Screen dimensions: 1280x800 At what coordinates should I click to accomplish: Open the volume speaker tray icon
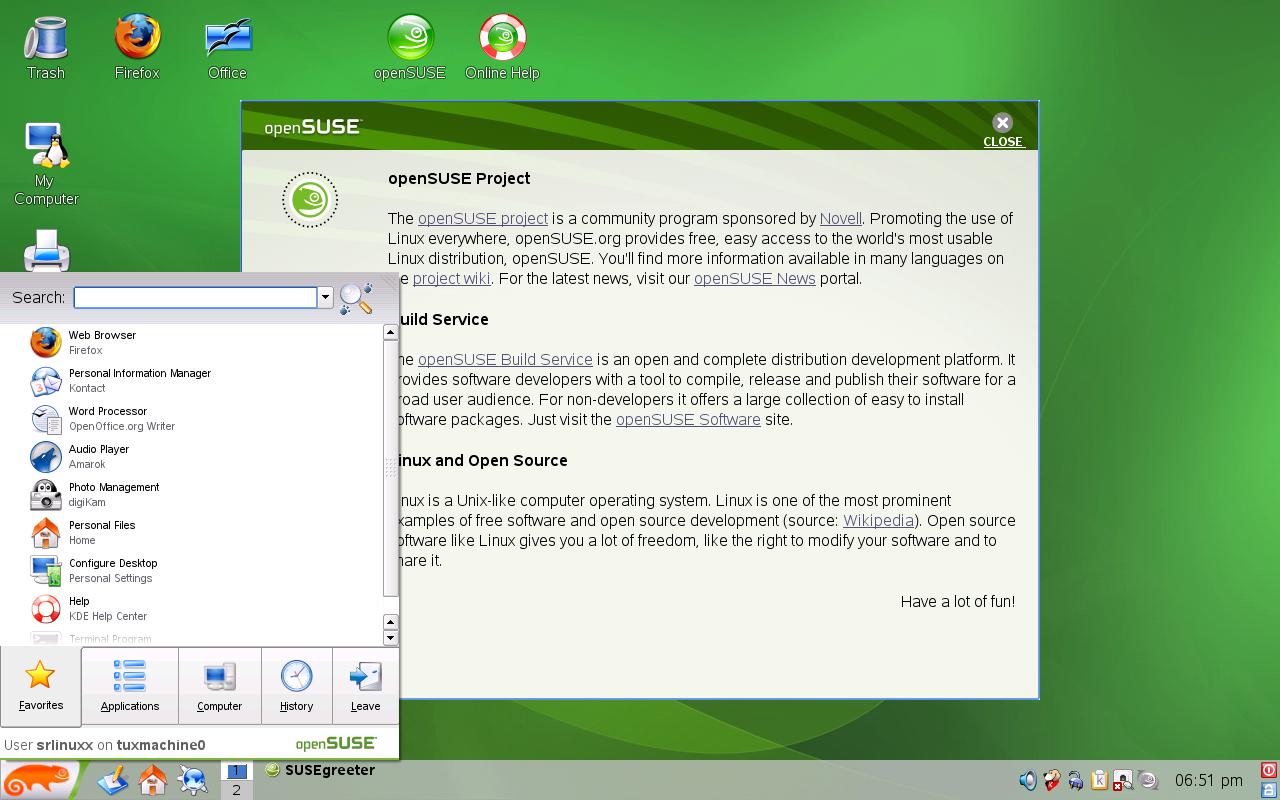tap(1027, 780)
